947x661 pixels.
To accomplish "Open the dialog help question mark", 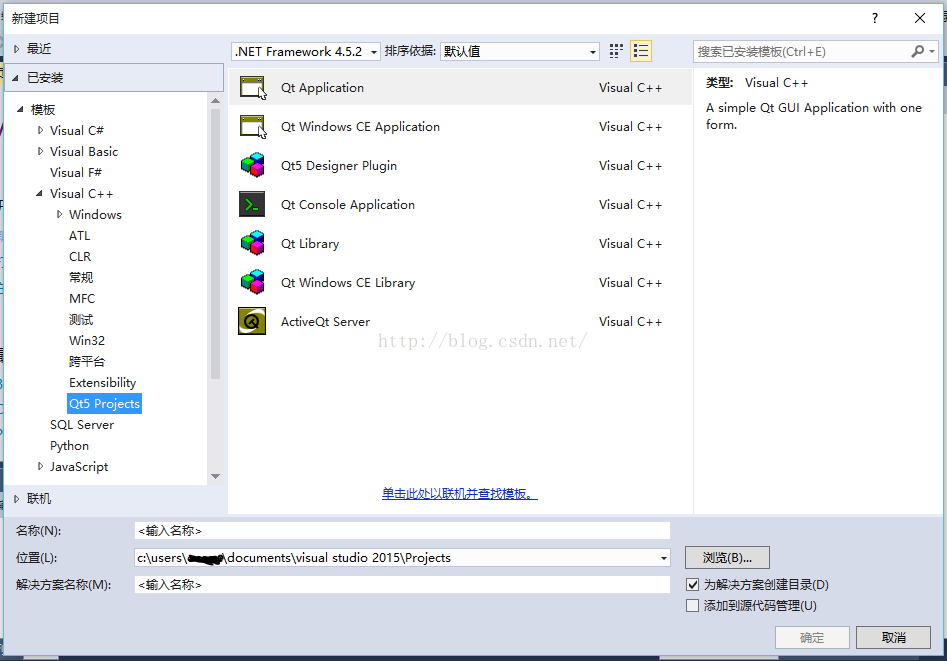I will (875, 18).
